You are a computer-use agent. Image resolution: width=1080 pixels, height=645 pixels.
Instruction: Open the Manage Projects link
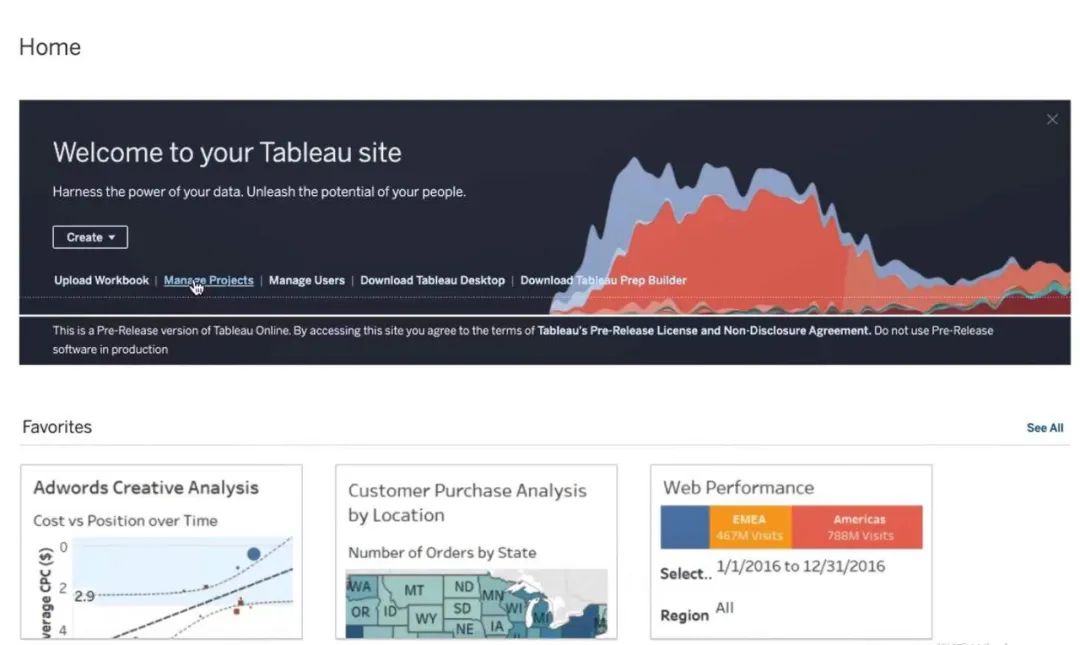pos(208,281)
